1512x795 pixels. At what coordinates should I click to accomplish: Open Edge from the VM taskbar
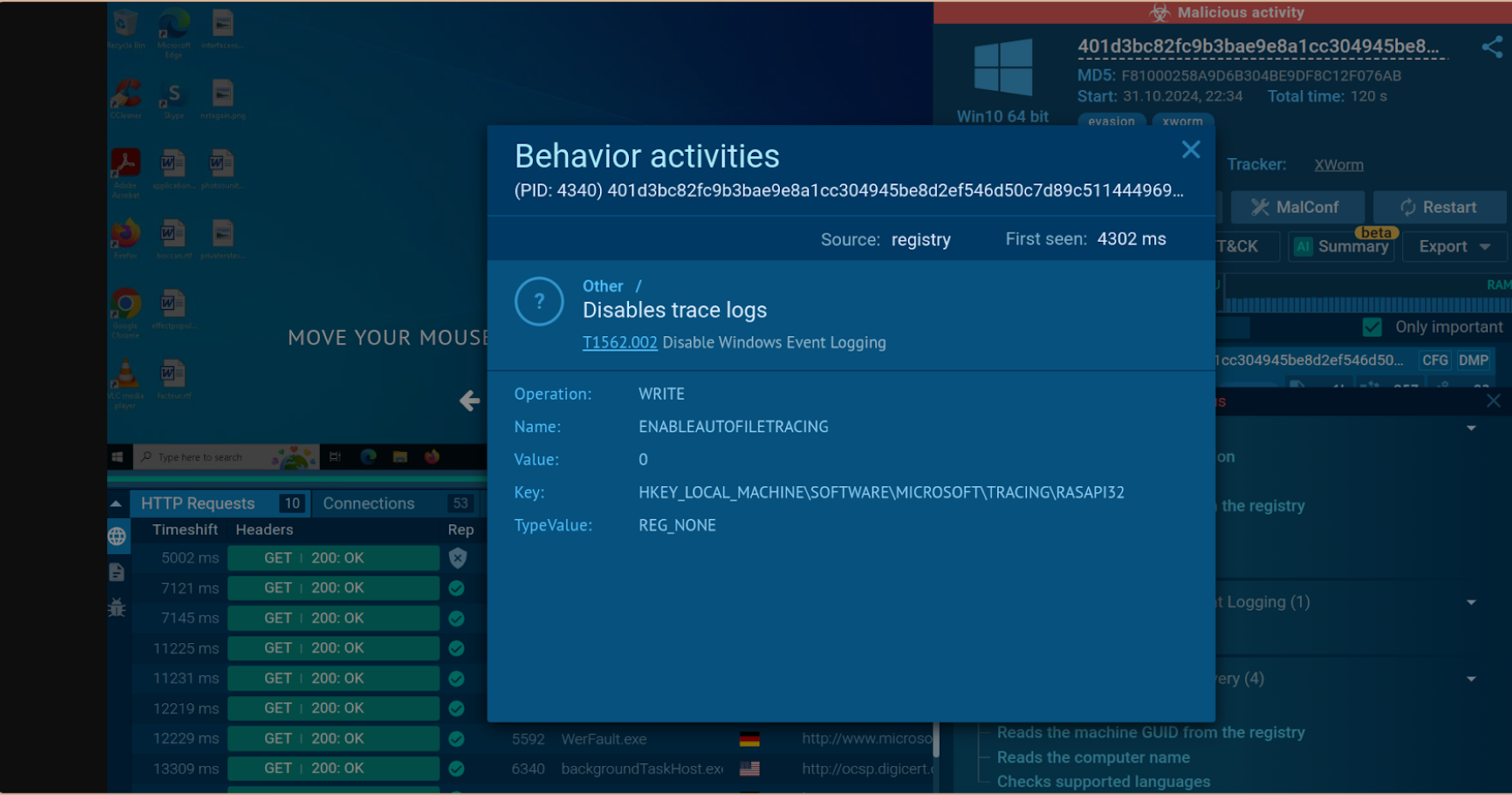point(368,457)
